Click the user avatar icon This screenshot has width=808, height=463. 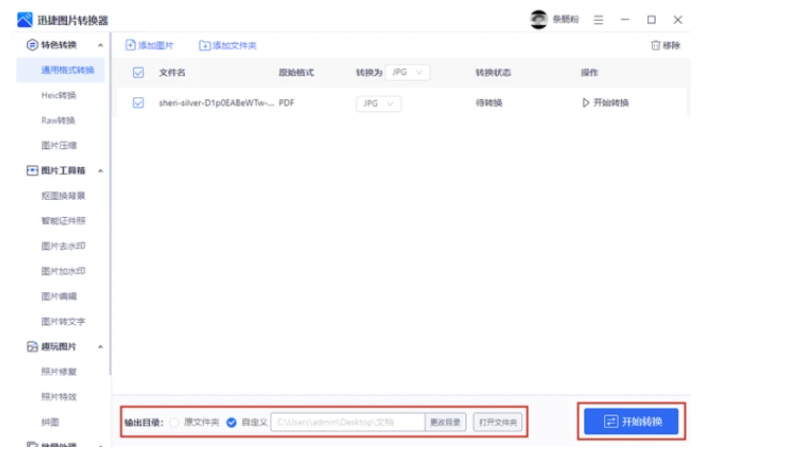539,19
